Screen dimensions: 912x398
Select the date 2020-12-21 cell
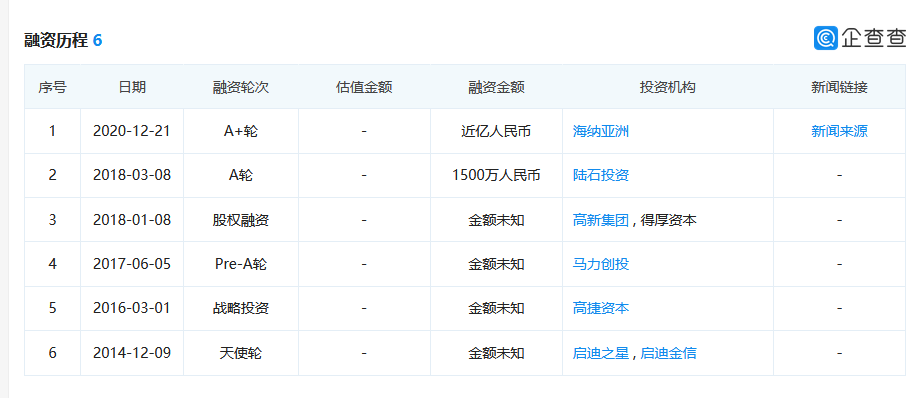(x=132, y=132)
